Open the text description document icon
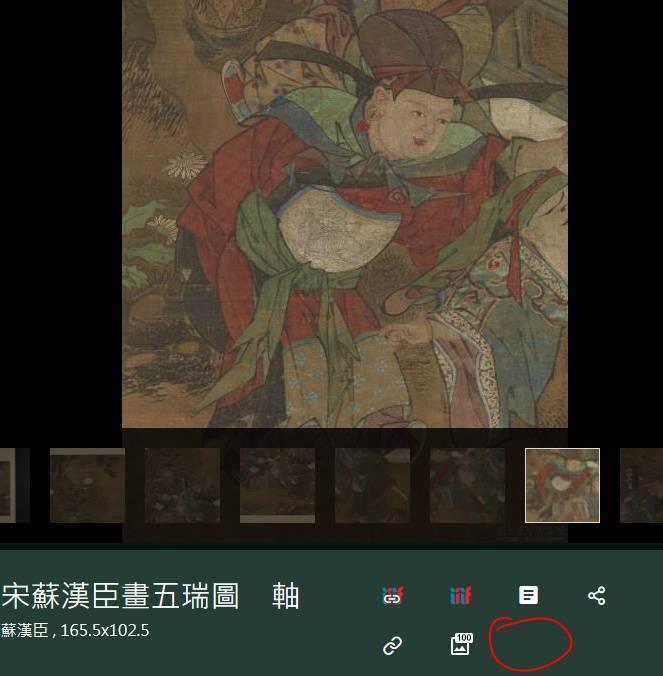 (528, 595)
